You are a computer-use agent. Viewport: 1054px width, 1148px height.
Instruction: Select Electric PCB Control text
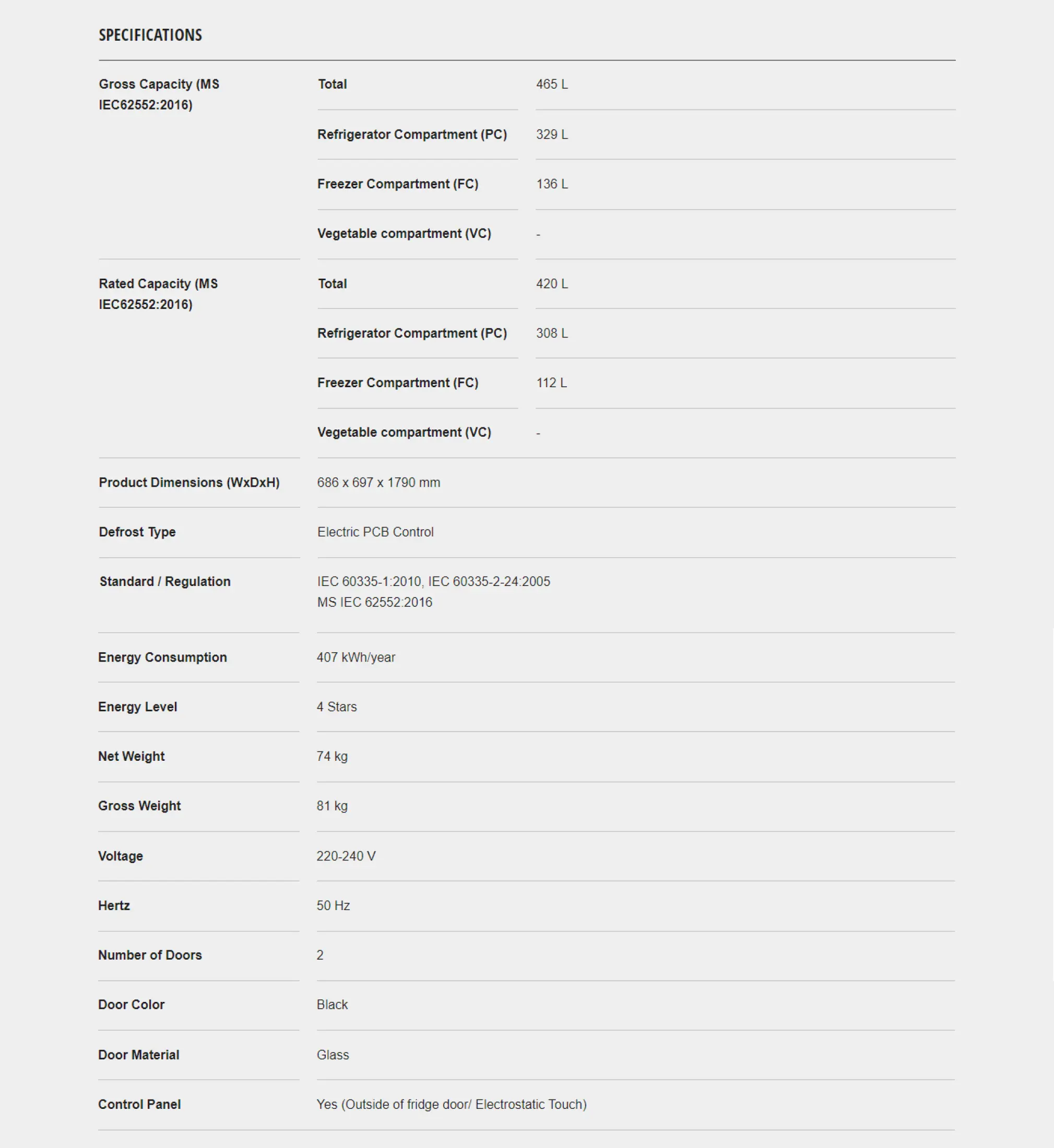(x=375, y=532)
